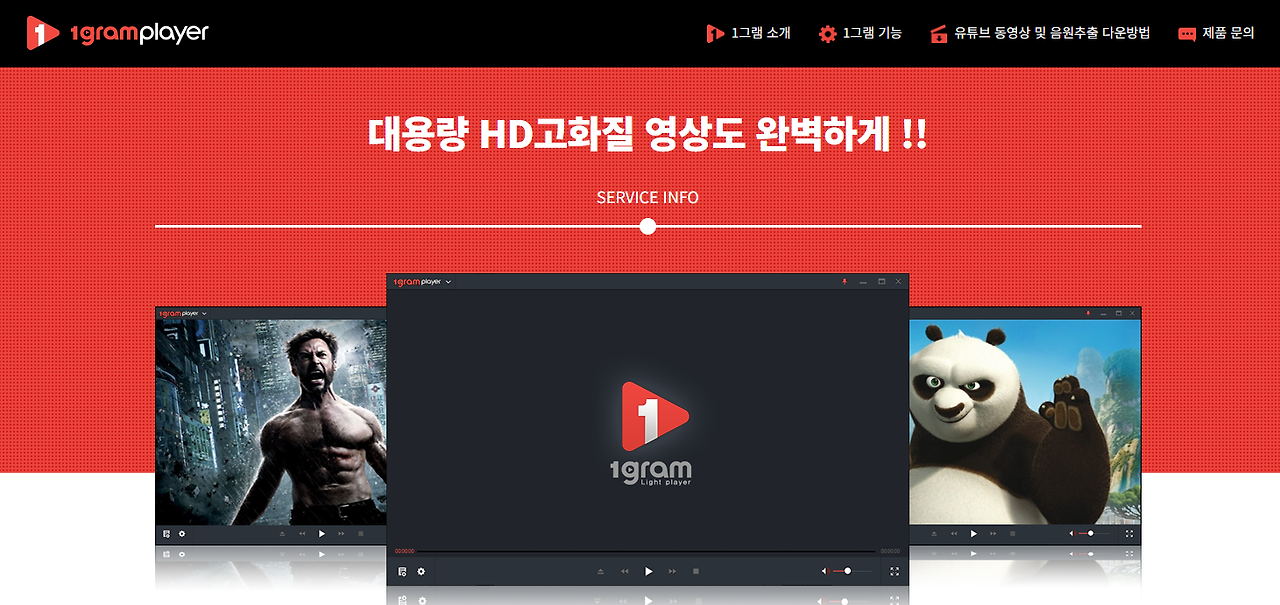Minimize the right panda player window

pyautogui.click(x=1103, y=313)
